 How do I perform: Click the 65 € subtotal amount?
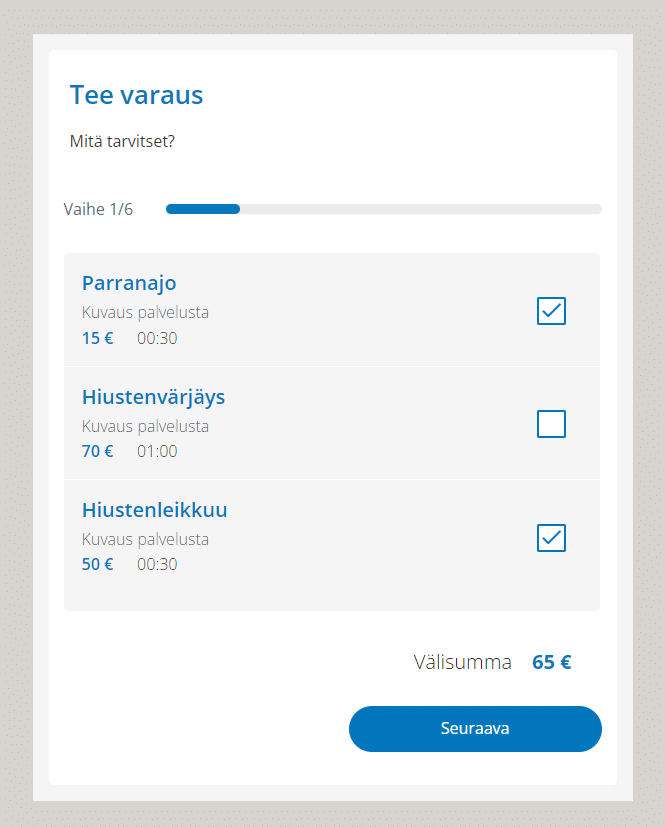click(551, 662)
